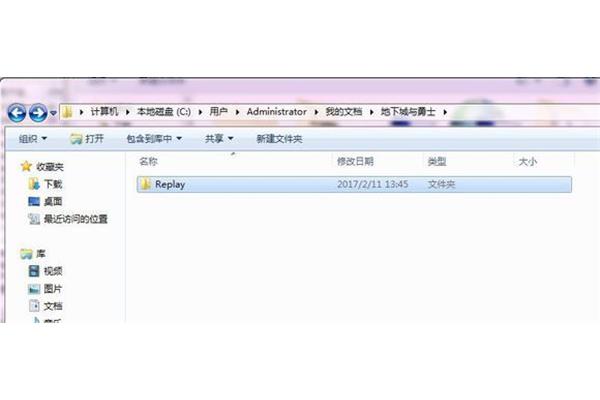Sort by the 大小 column header
Viewport: 600px width, 400px height.
(x=528, y=162)
